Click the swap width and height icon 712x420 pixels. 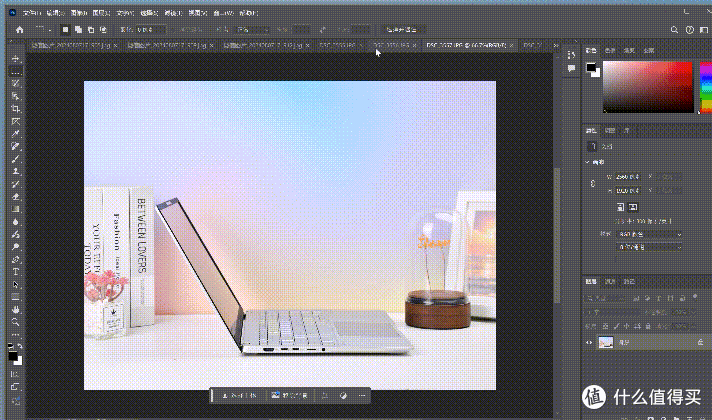tap(322, 30)
